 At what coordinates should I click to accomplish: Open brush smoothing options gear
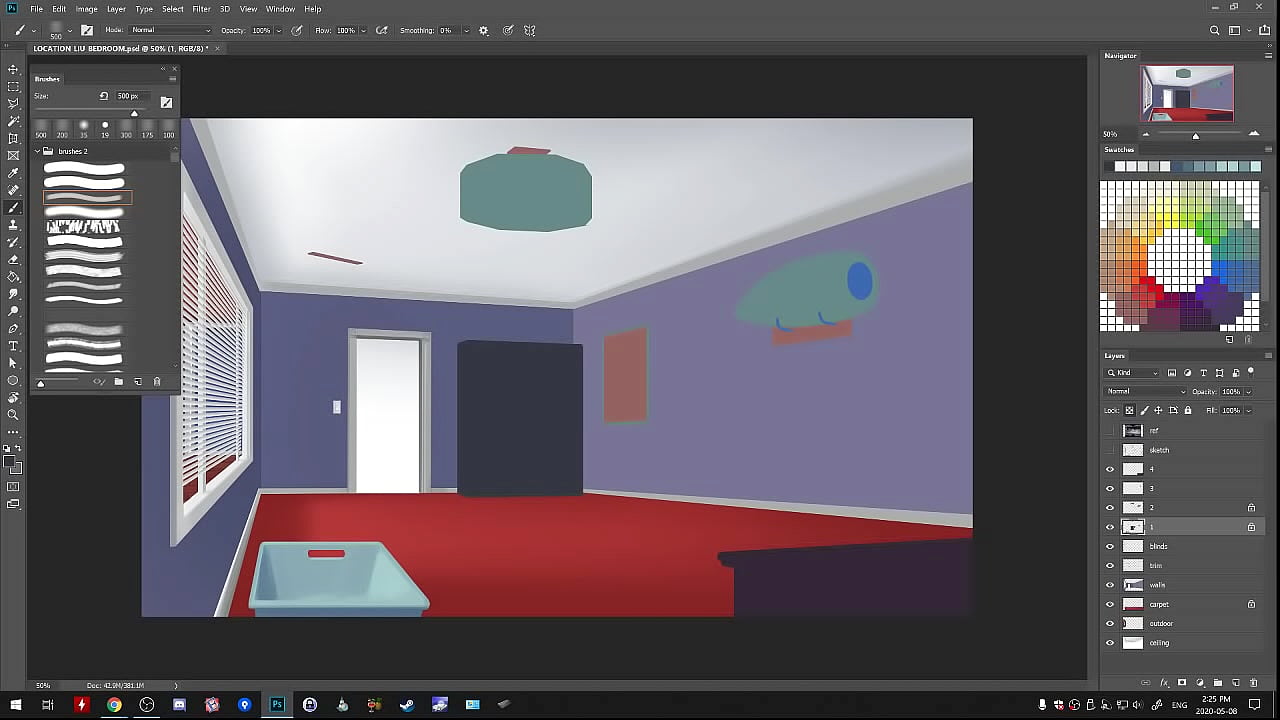point(484,31)
